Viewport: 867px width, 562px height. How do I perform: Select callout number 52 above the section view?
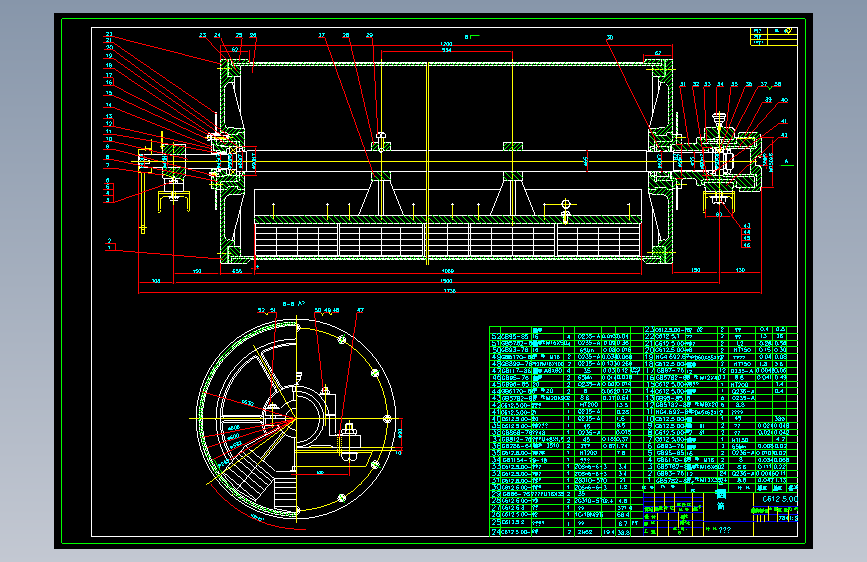(261, 310)
